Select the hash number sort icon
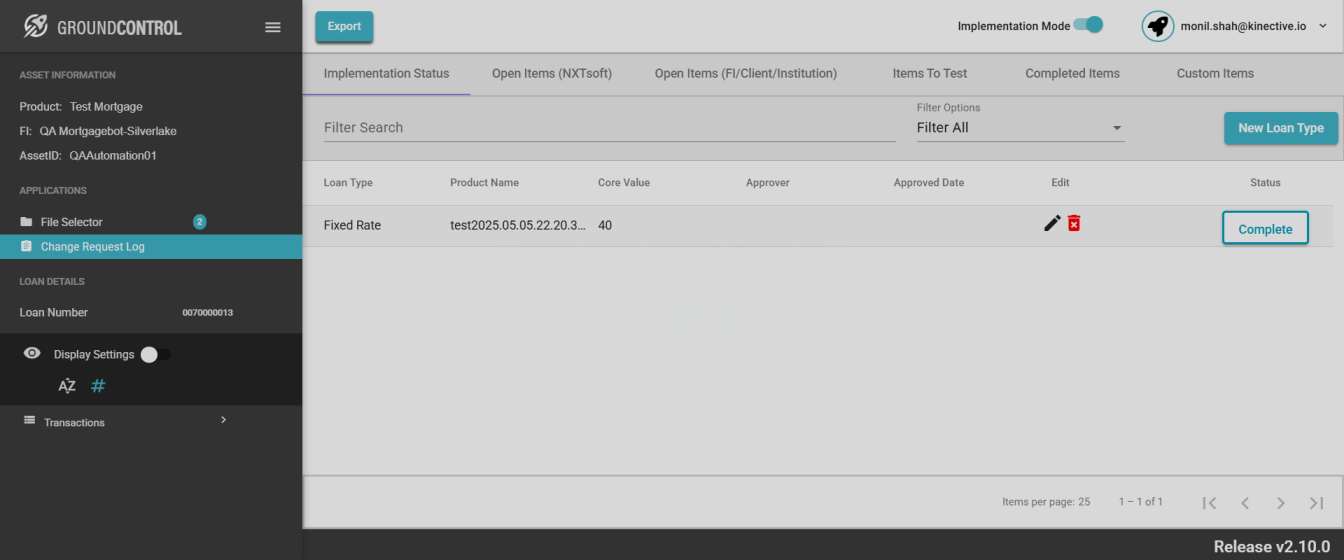1344x560 pixels. tap(98, 386)
